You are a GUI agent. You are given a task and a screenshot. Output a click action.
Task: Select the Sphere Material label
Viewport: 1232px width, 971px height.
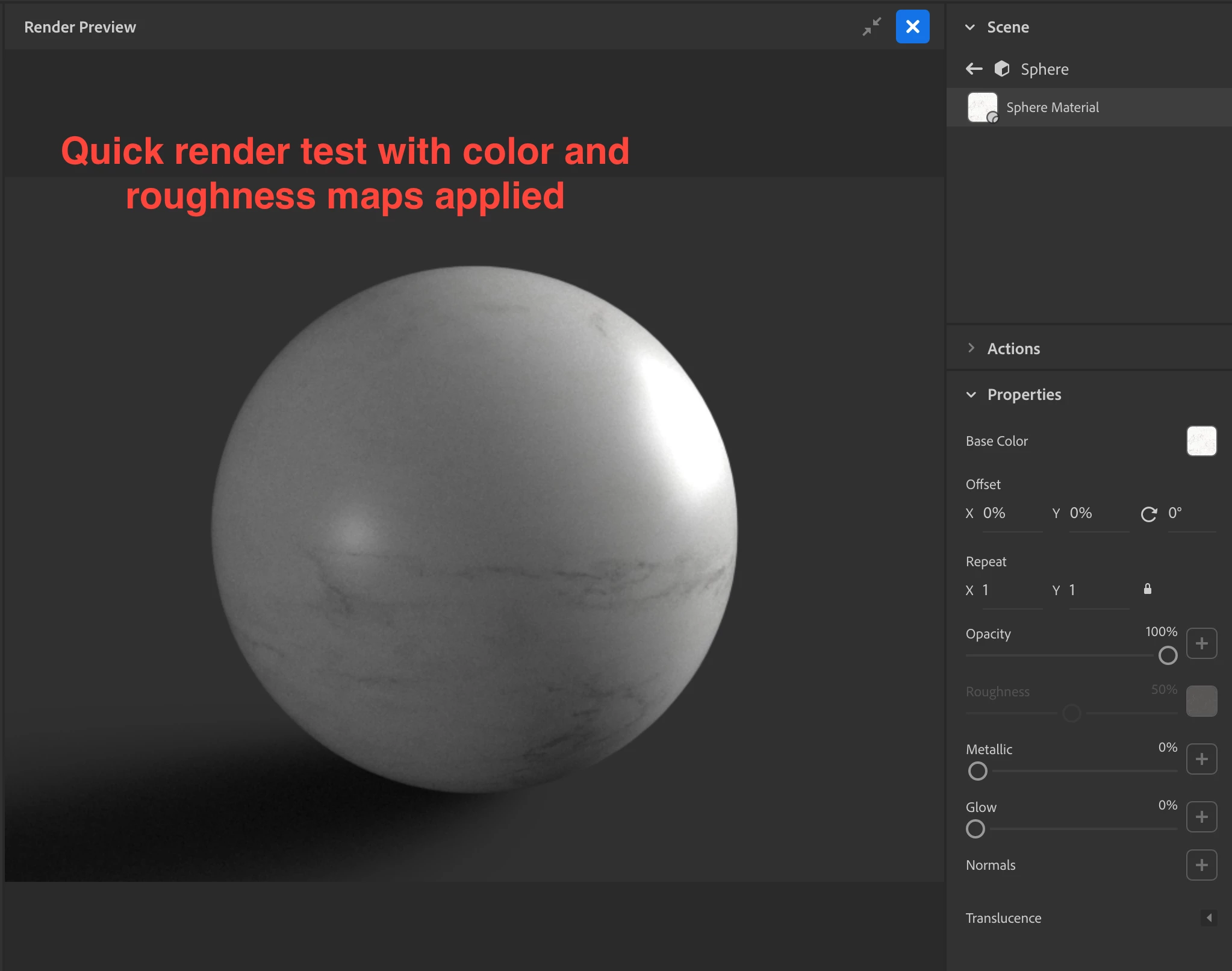[1053, 107]
